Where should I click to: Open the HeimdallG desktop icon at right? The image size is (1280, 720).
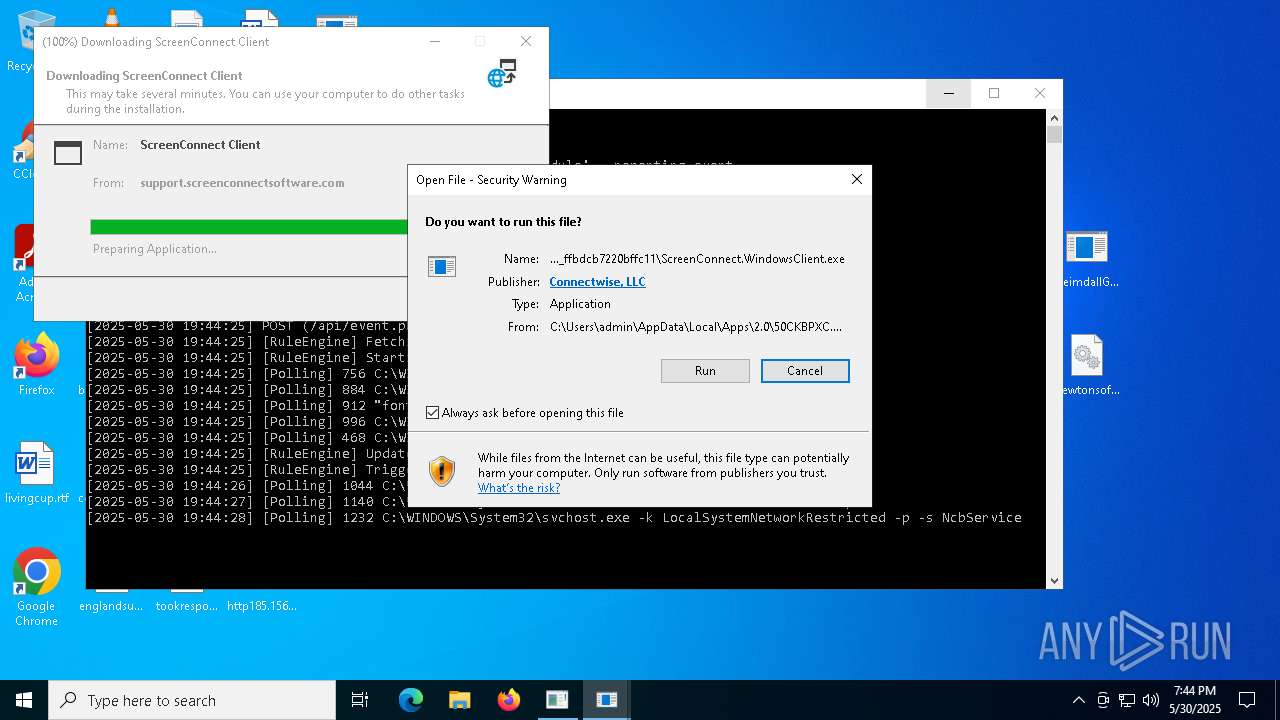[1088, 259]
